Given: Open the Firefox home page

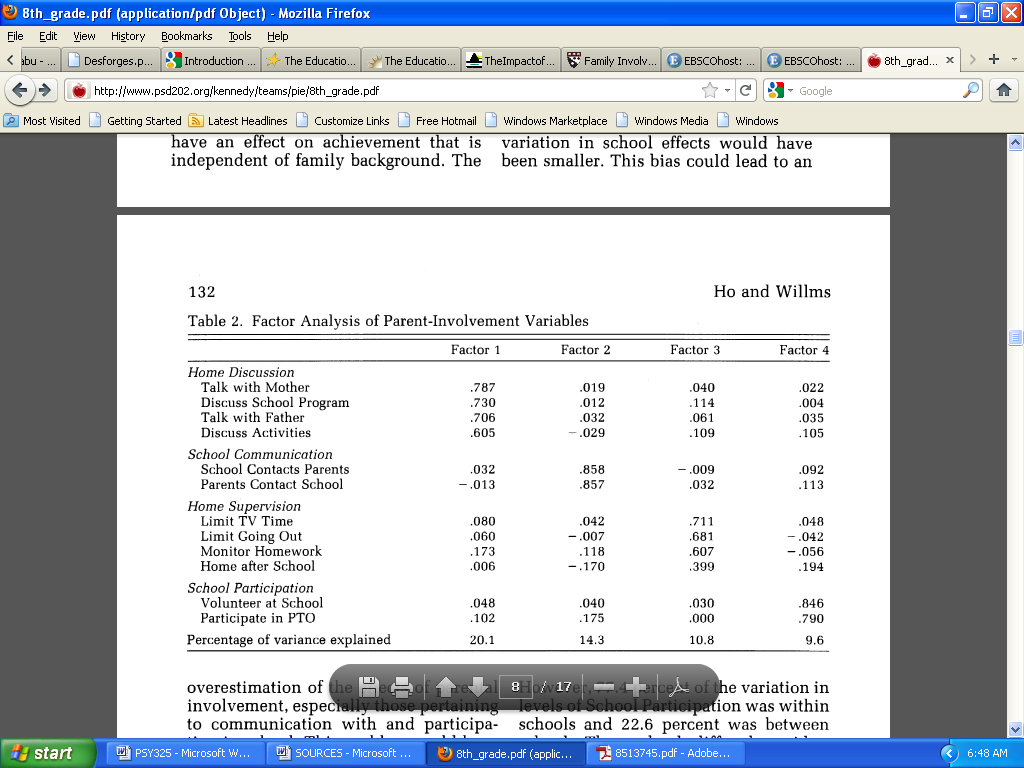Looking at the screenshot, I should [x=1004, y=90].
